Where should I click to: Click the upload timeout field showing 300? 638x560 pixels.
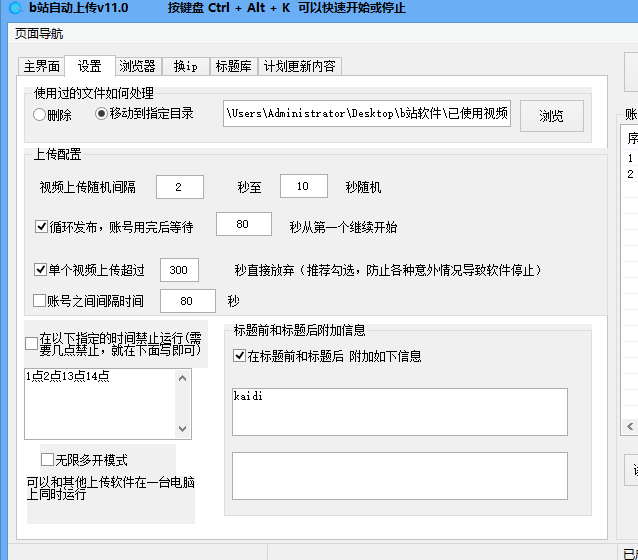(179, 270)
